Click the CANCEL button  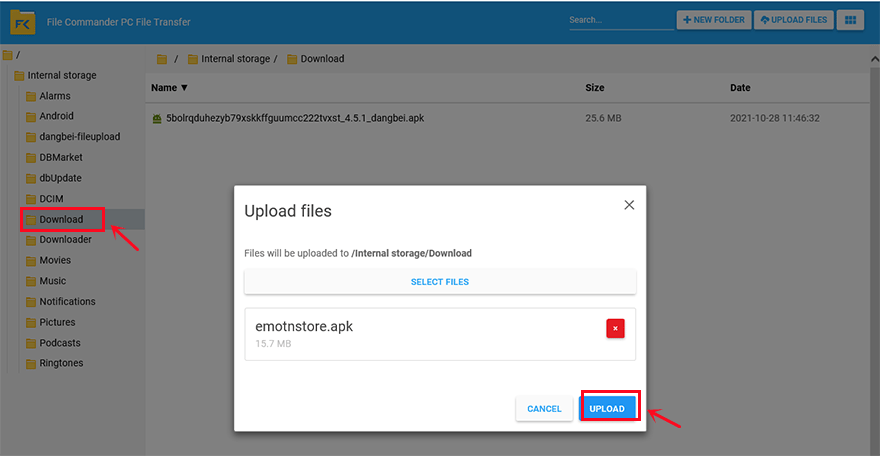point(544,409)
